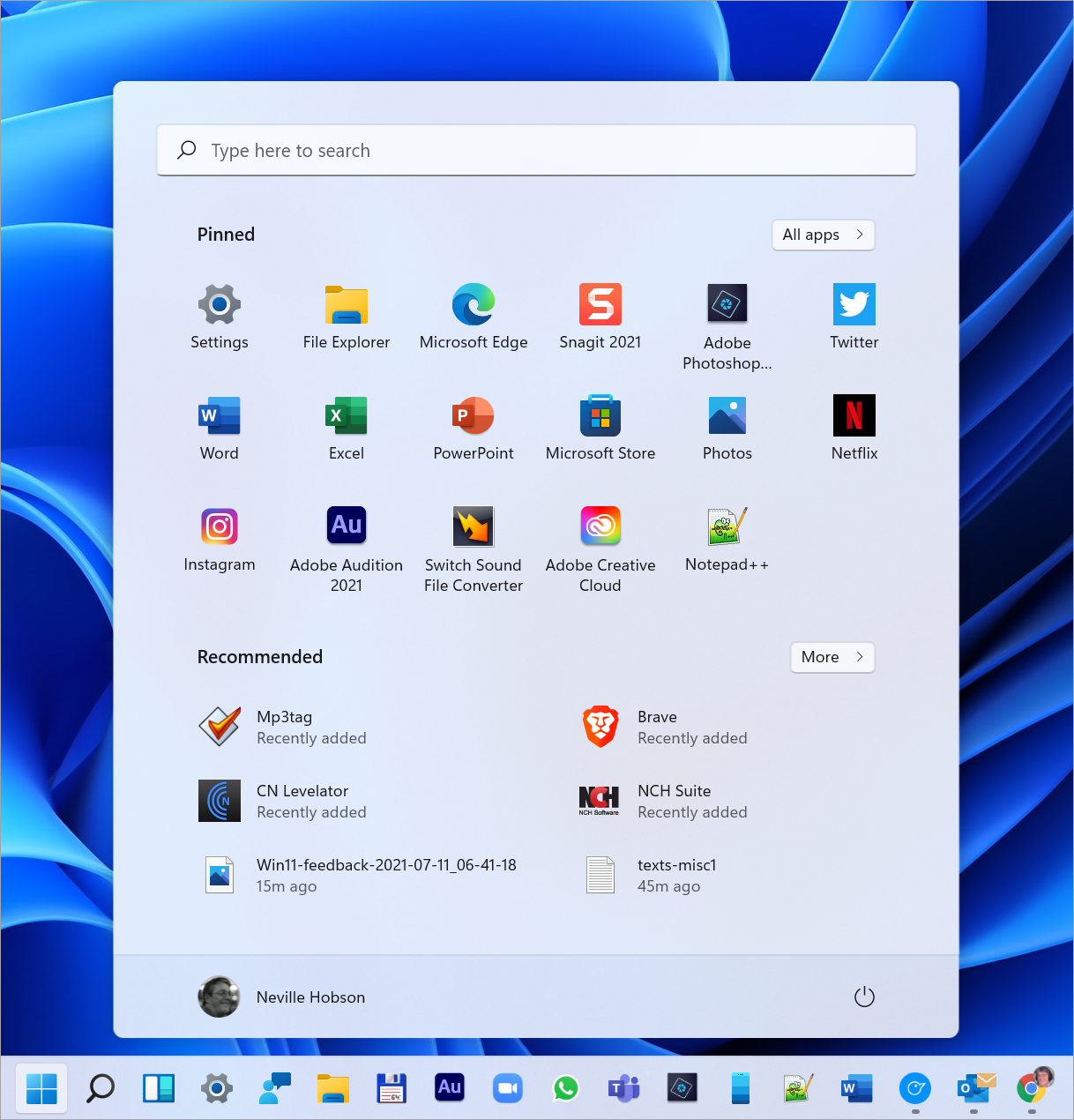
Task: Launch Snagit 2021
Action: pyautogui.click(x=600, y=317)
